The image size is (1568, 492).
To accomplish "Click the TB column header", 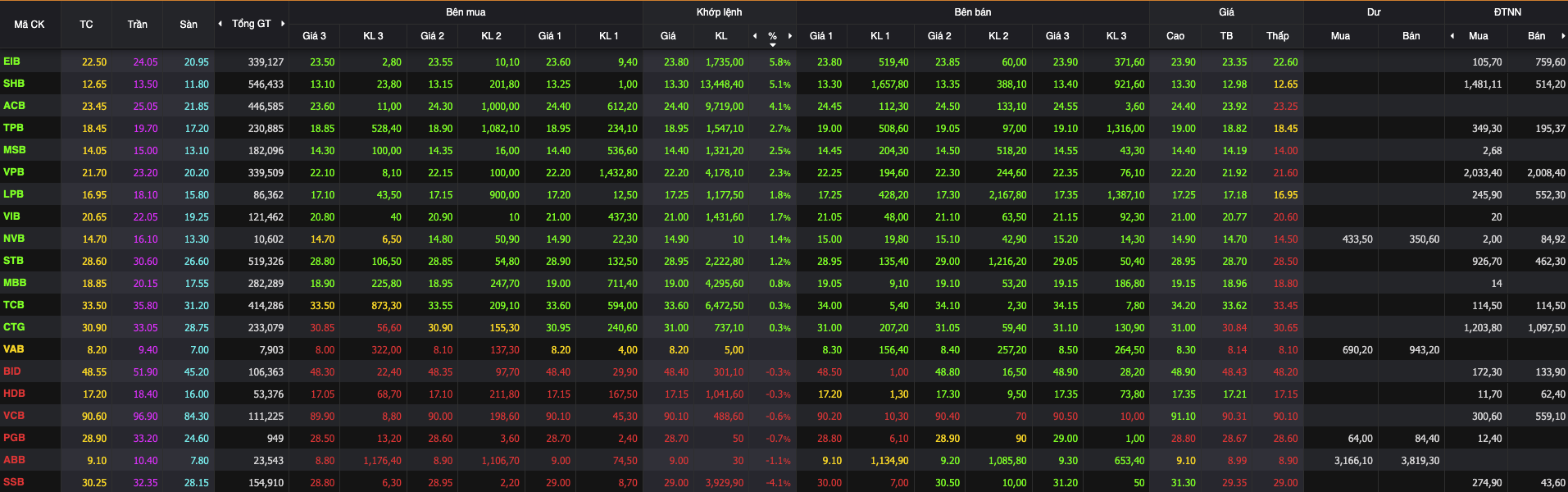I will (1226, 36).
